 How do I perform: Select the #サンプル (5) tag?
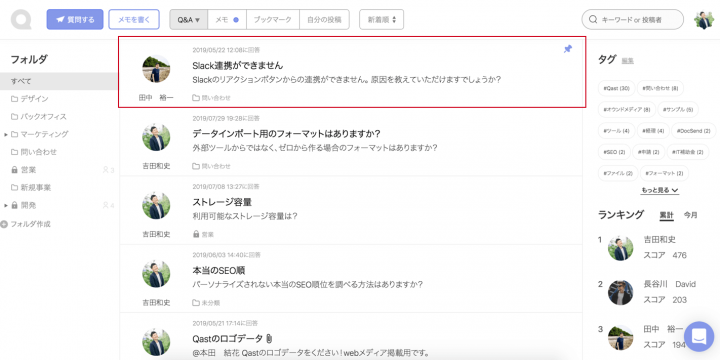678,110
